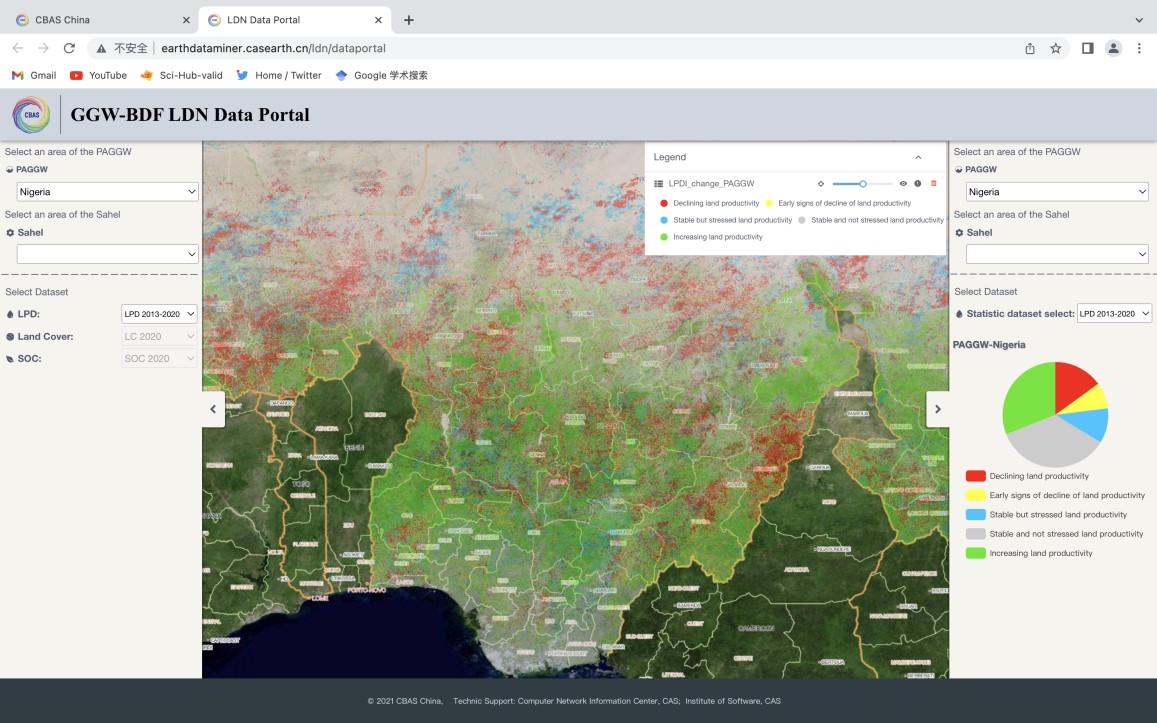Click the table icon beside LPDI_change_PAGGW
The width and height of the screenshot is (1157, 723).
[658, 184]
